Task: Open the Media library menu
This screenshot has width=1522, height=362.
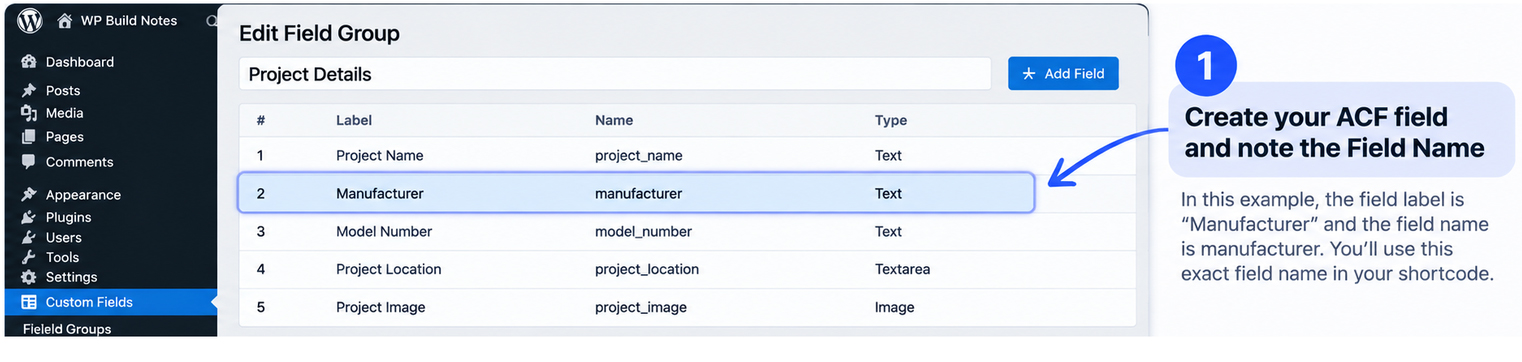Action: click(65, 113)
